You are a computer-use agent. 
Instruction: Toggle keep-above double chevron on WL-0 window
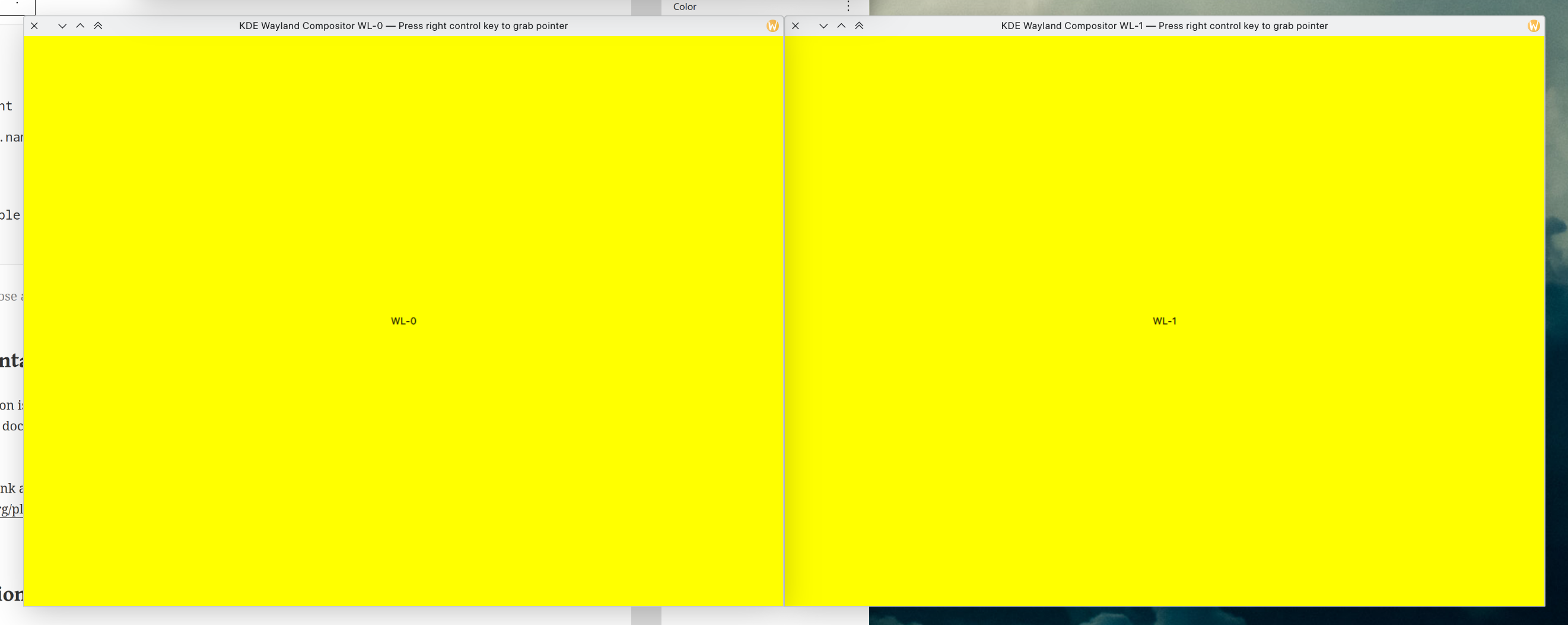[98, 26]
